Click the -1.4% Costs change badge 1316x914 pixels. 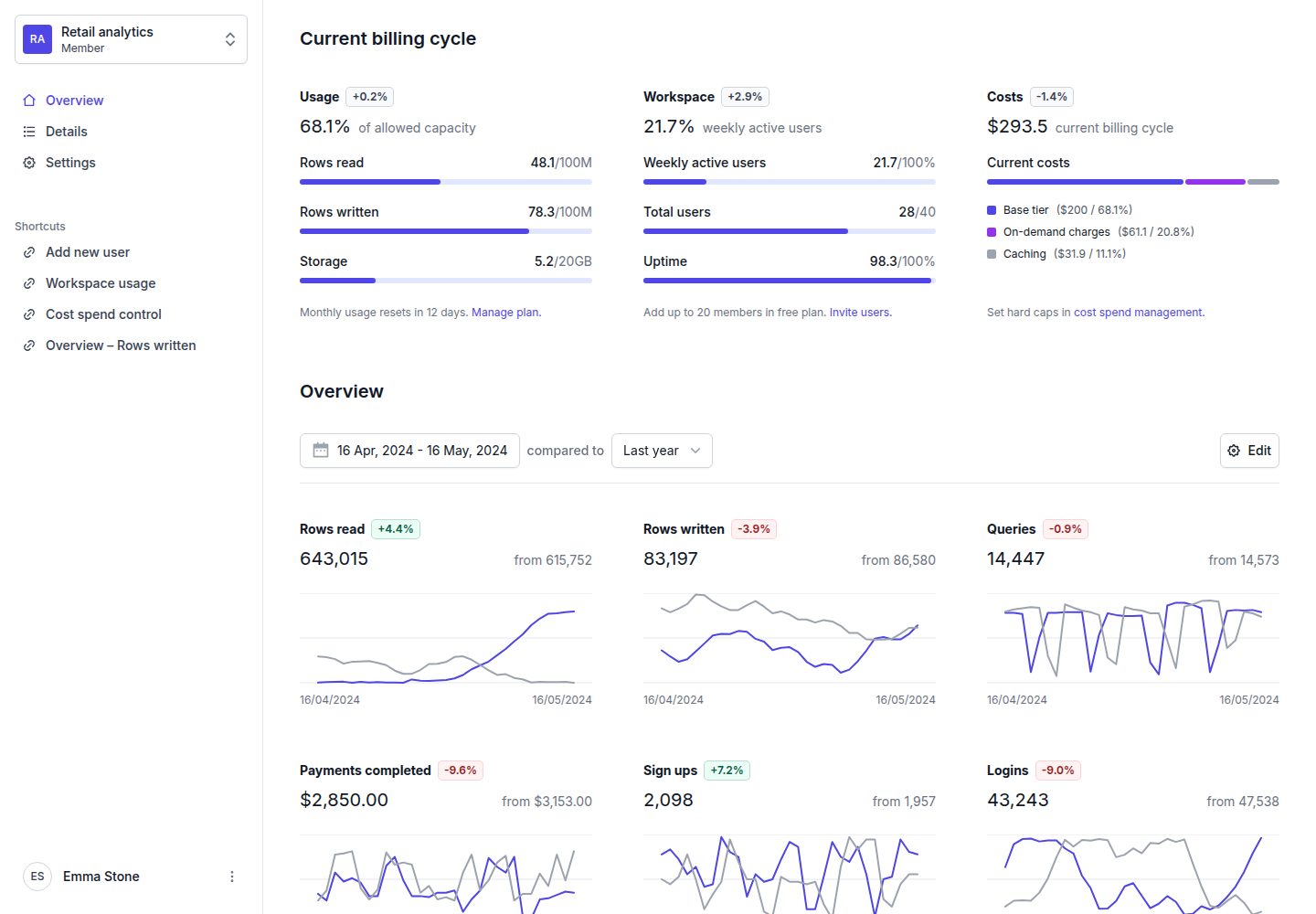pyautogui.click(x=1052, y=97)
